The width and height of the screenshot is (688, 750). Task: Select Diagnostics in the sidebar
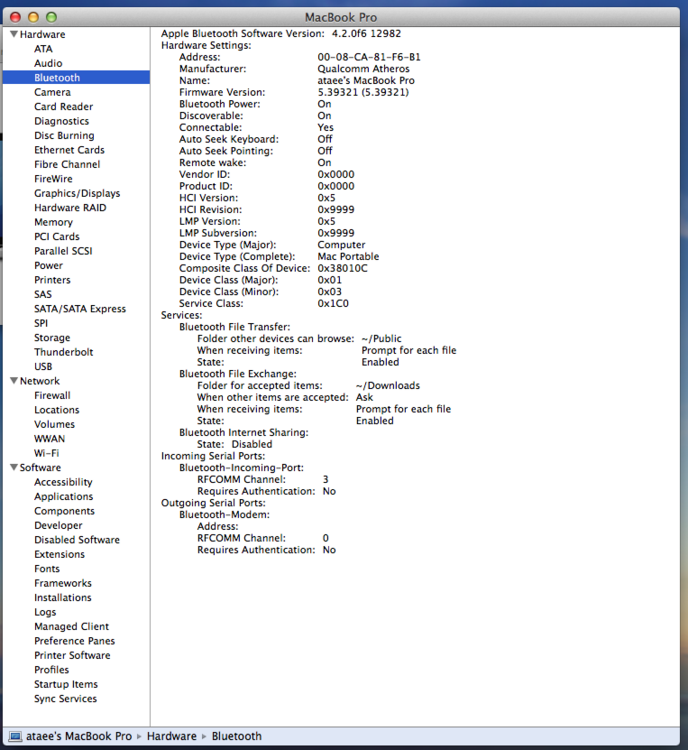[61, 121]
